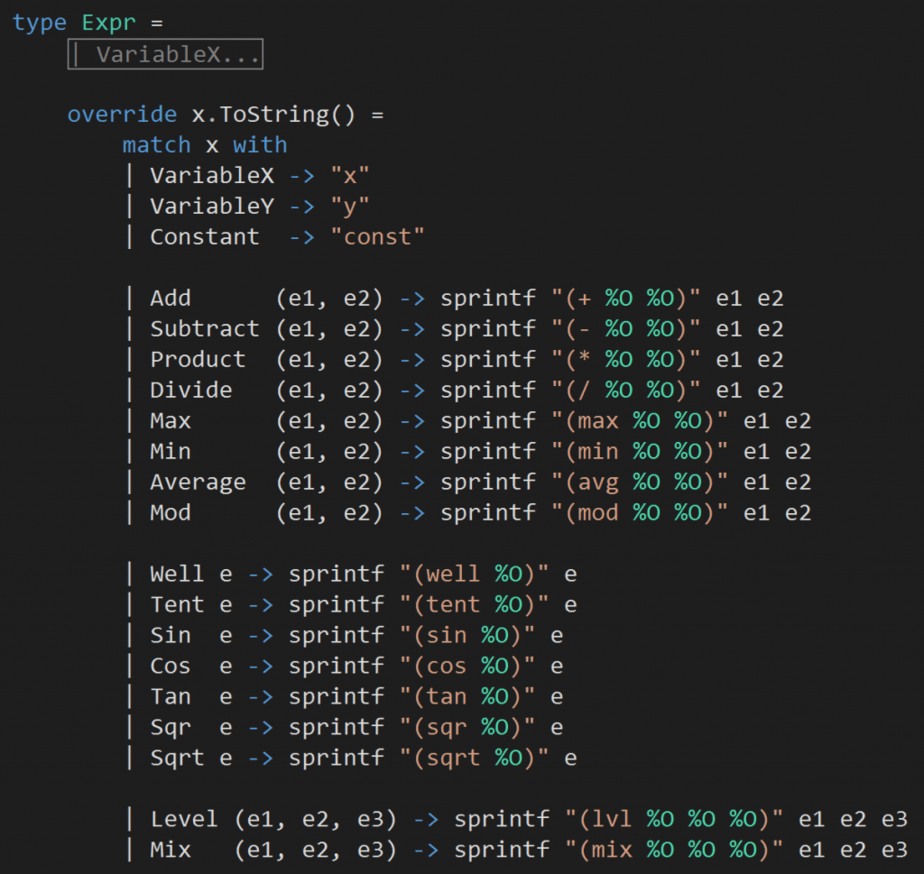Place cursor on the Well case name
Image resolution: width=924 pixels, height=874 pixels.
(177, 574)
